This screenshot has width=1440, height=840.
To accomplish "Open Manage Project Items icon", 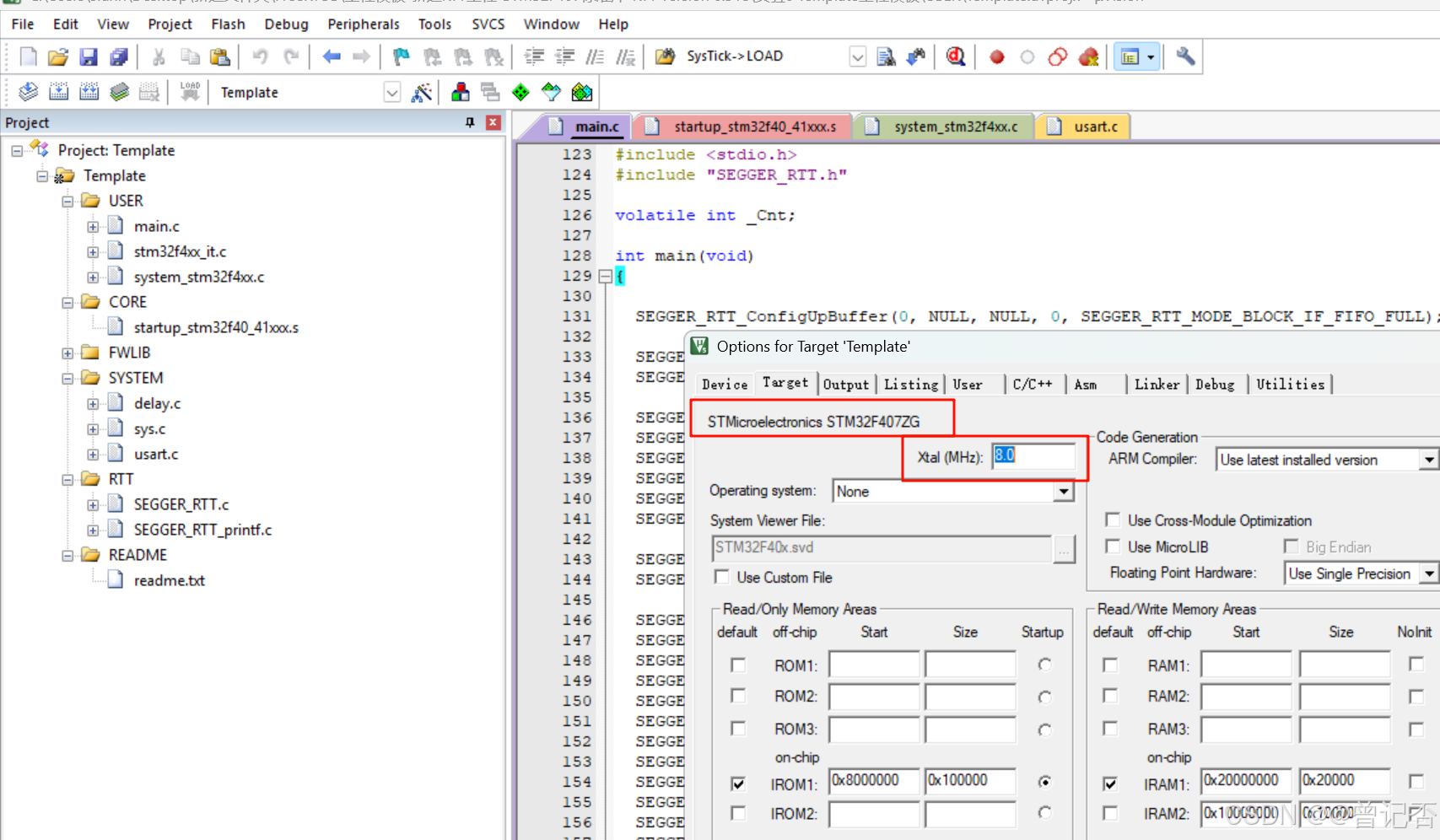I will coord(461,92).
